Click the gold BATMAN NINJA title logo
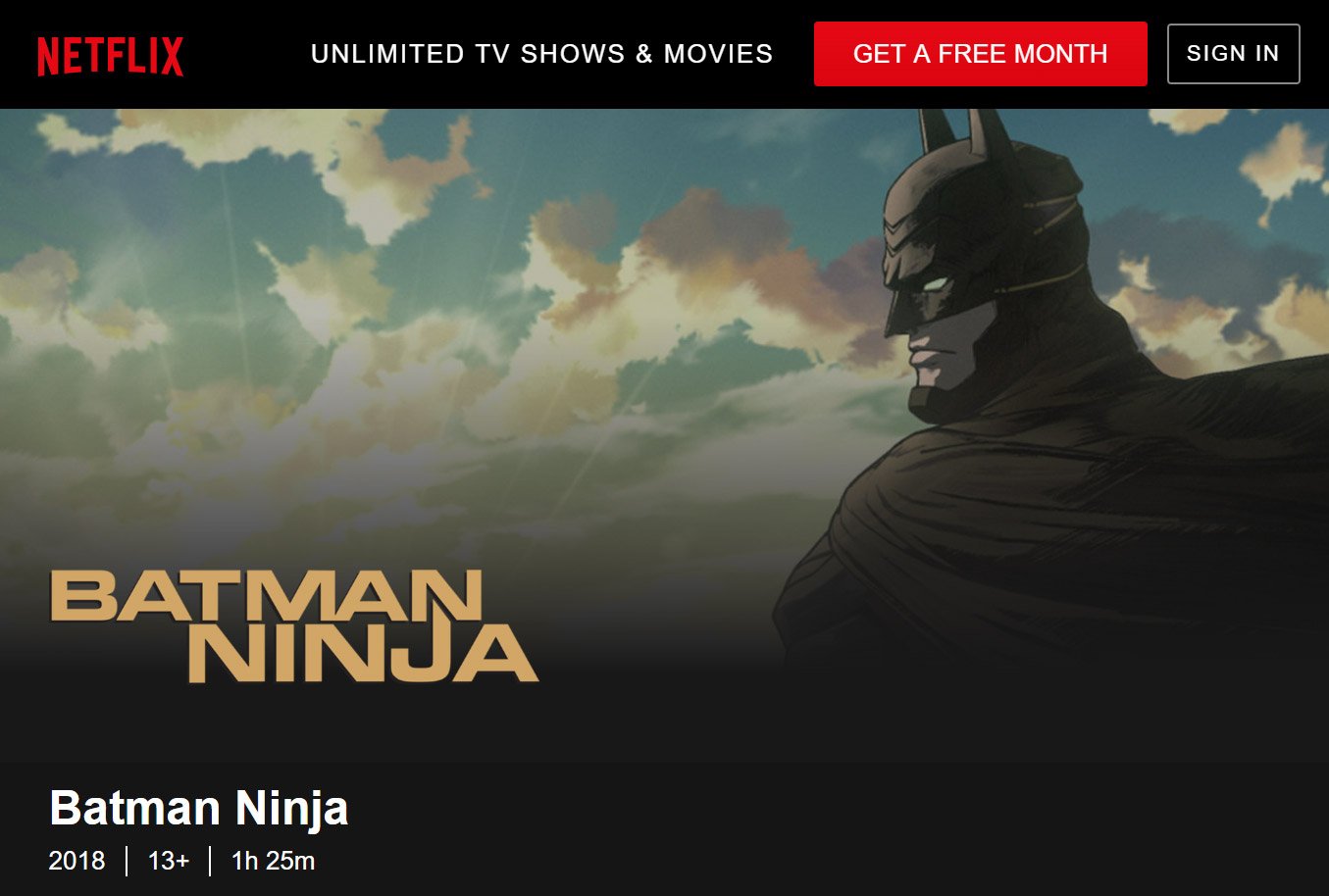The width and height of the screenshot is (1329, 896). coord(293,626)
